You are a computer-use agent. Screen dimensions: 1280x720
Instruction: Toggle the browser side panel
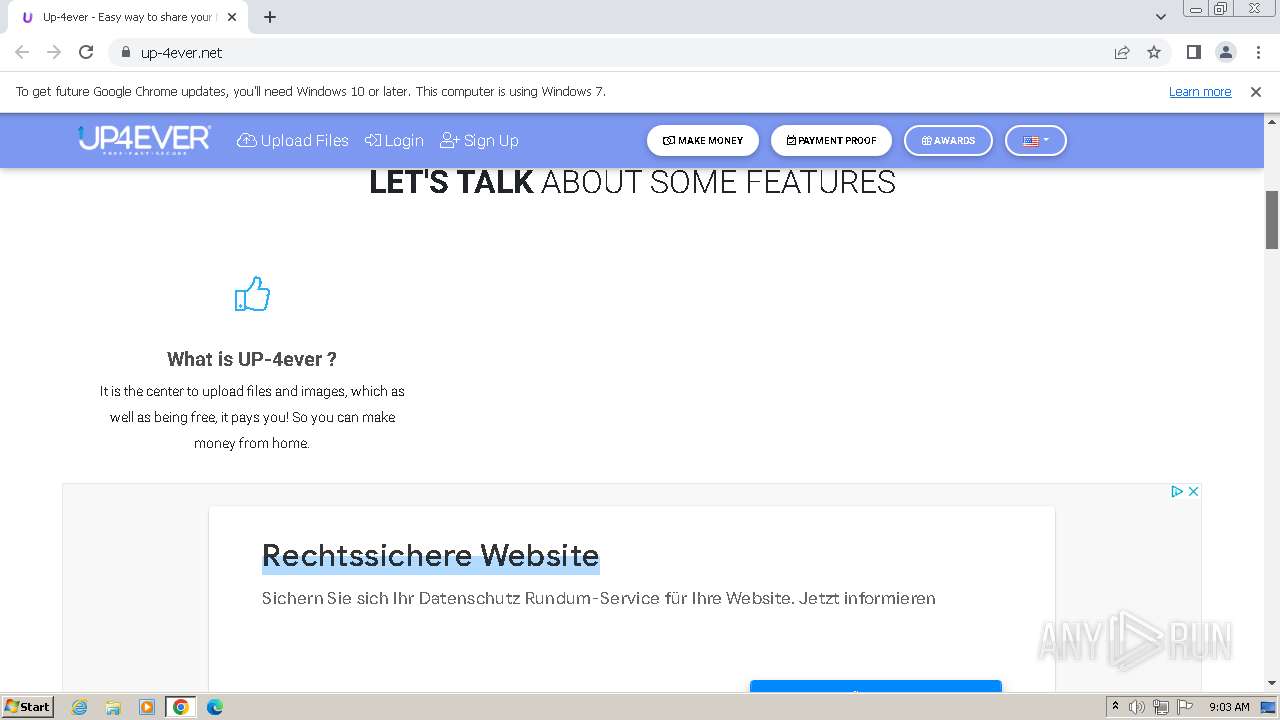[x=1193, y=52]
